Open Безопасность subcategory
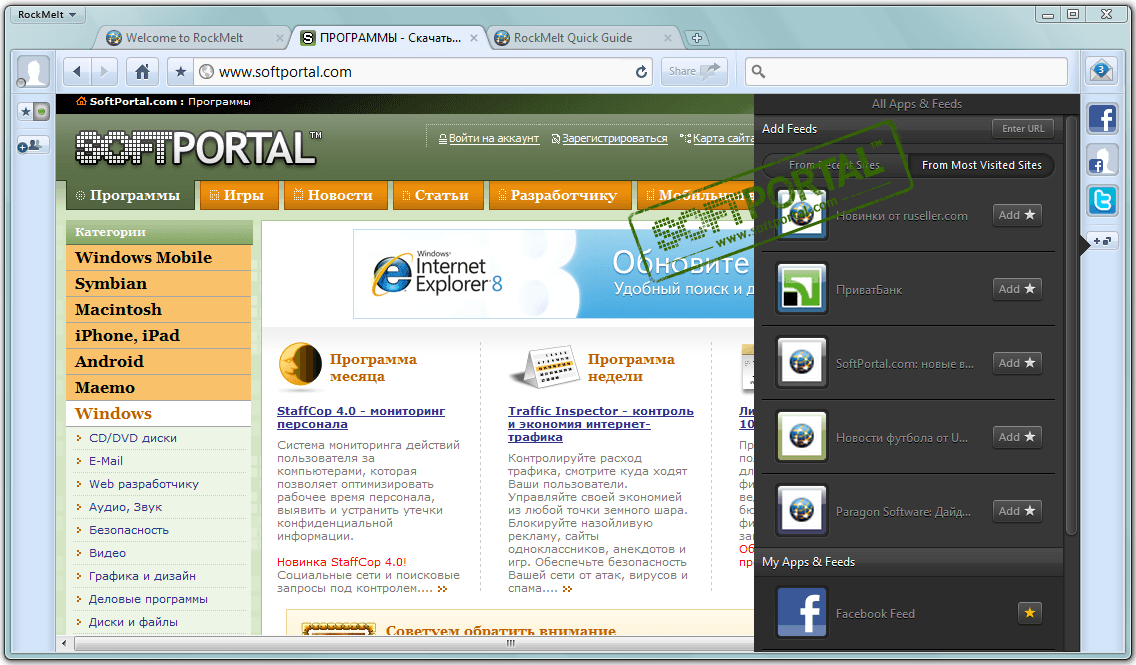The image size is (1136, 665). pyautogui.click(x=129, y=530)
